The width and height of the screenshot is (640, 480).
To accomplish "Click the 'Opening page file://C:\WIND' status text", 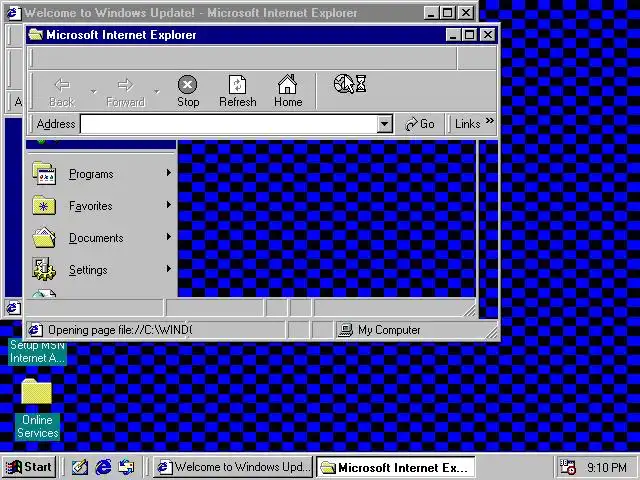I will (x=120, y=330).
